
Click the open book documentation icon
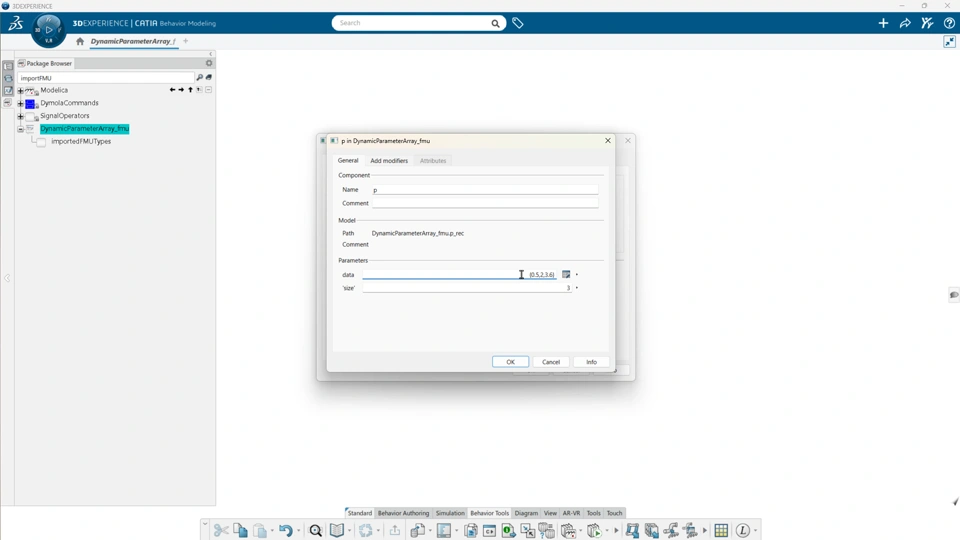[337, 530]
